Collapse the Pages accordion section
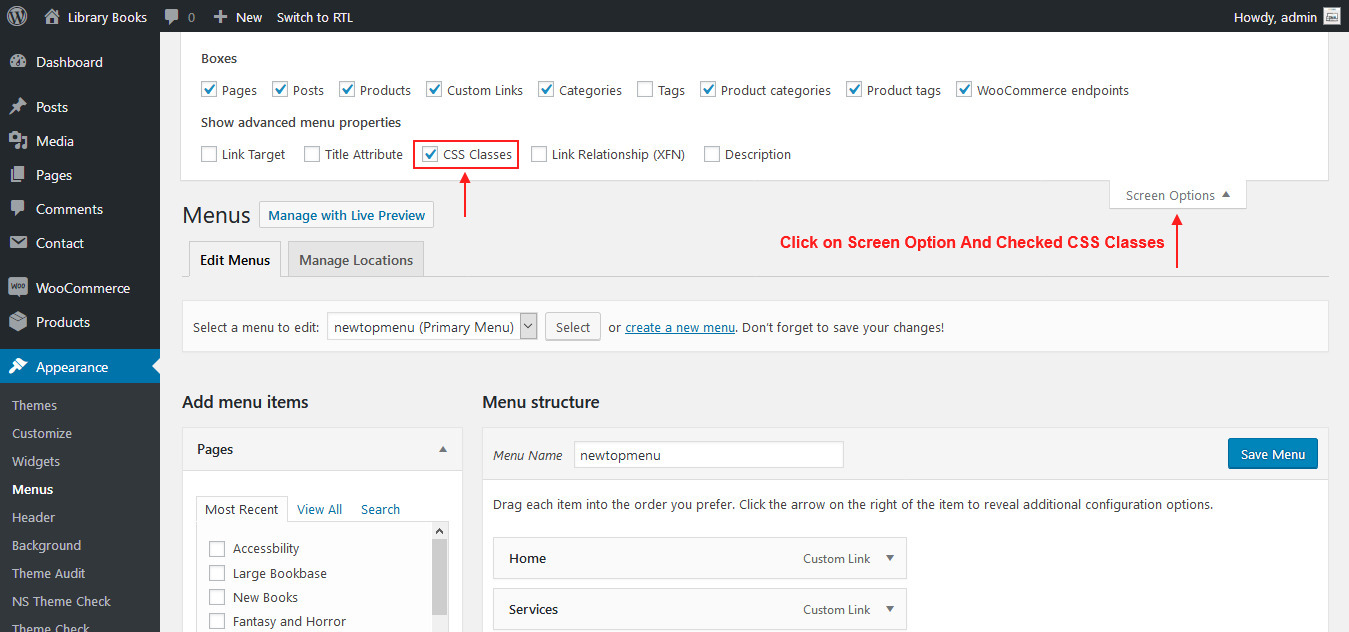Viewport: 1349px width, 632px height. tap(443, 450)
